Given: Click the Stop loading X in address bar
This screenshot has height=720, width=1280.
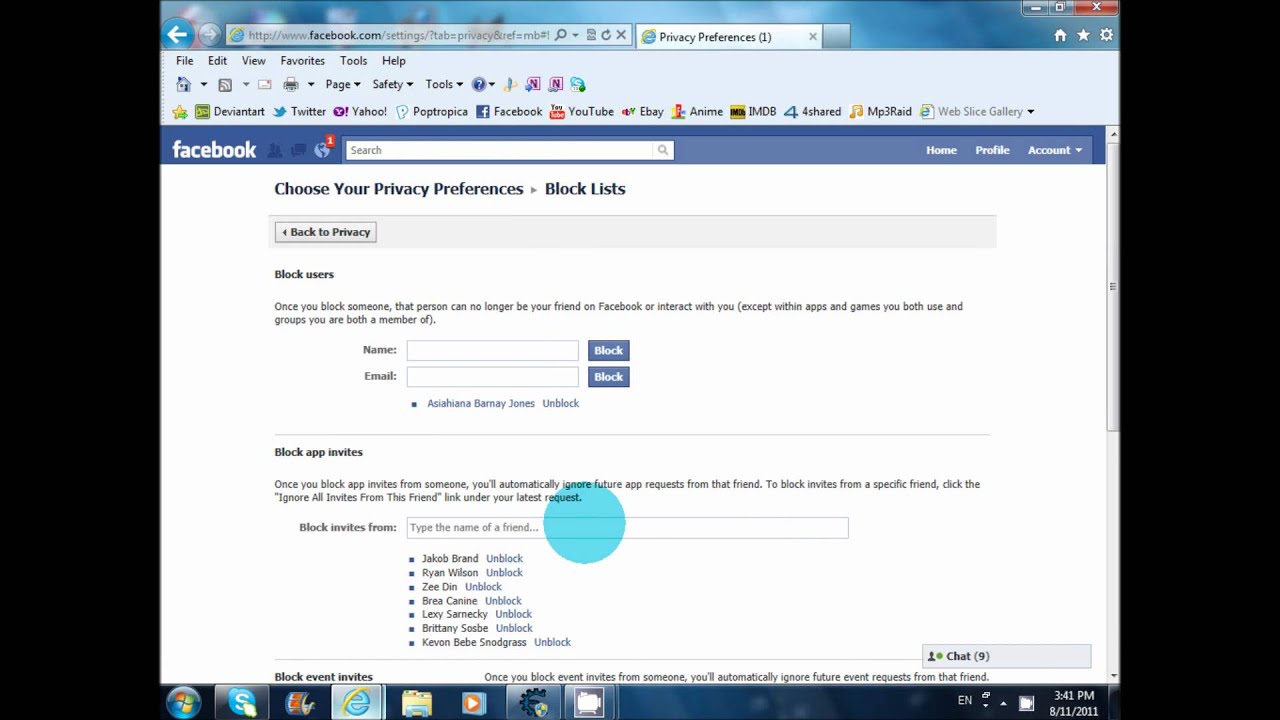Looking at the screenshot, I should point(621,35).
